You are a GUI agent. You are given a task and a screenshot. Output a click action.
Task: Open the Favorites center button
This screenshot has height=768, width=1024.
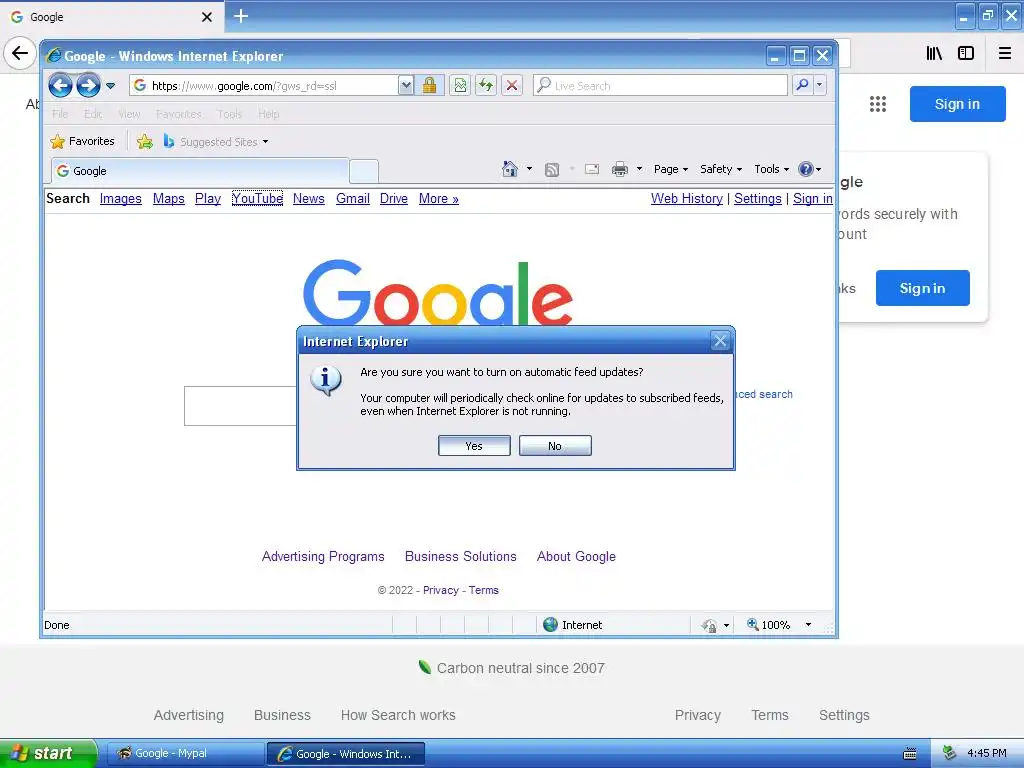click(x=82, y=141)
